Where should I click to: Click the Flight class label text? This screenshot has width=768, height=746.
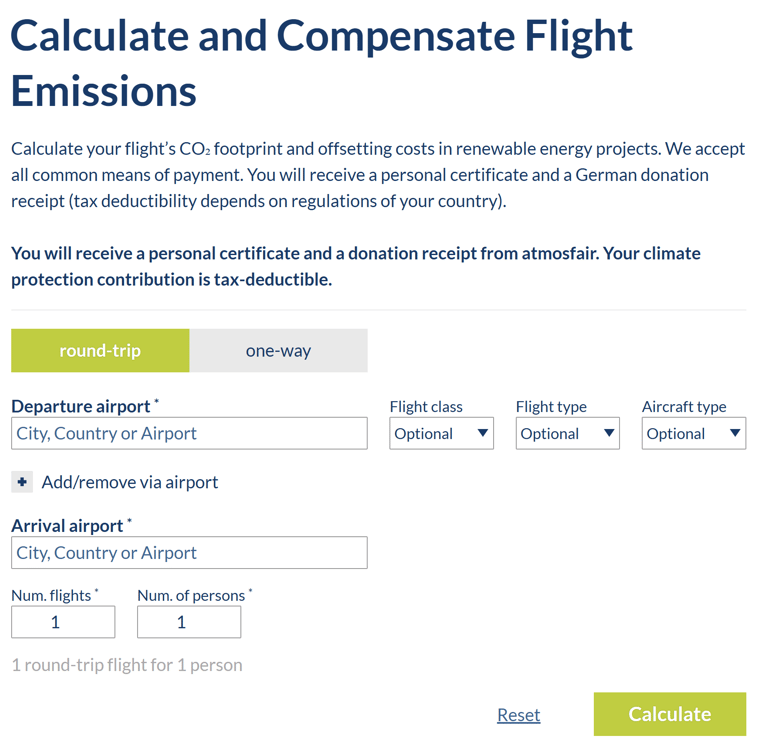[x=426, y=407]
